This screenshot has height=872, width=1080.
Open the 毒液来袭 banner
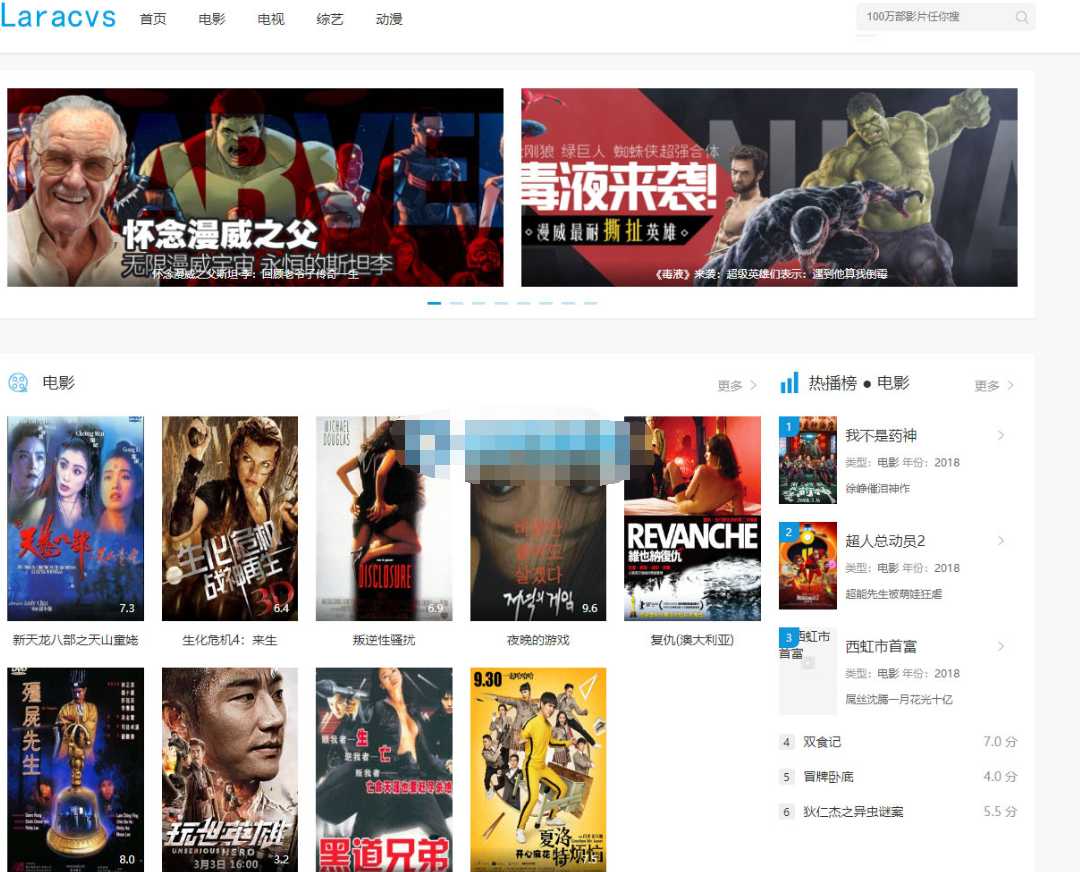[x=769, y=187]
